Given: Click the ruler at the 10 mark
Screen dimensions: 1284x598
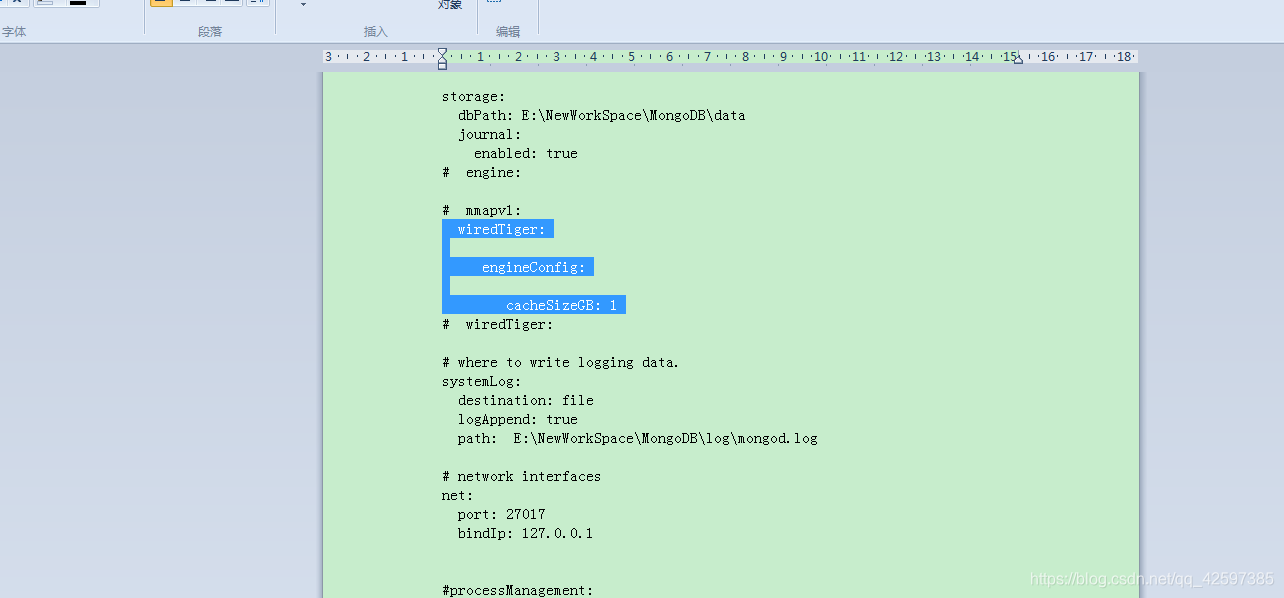Looking at the screenshot, I should point(821,57).
